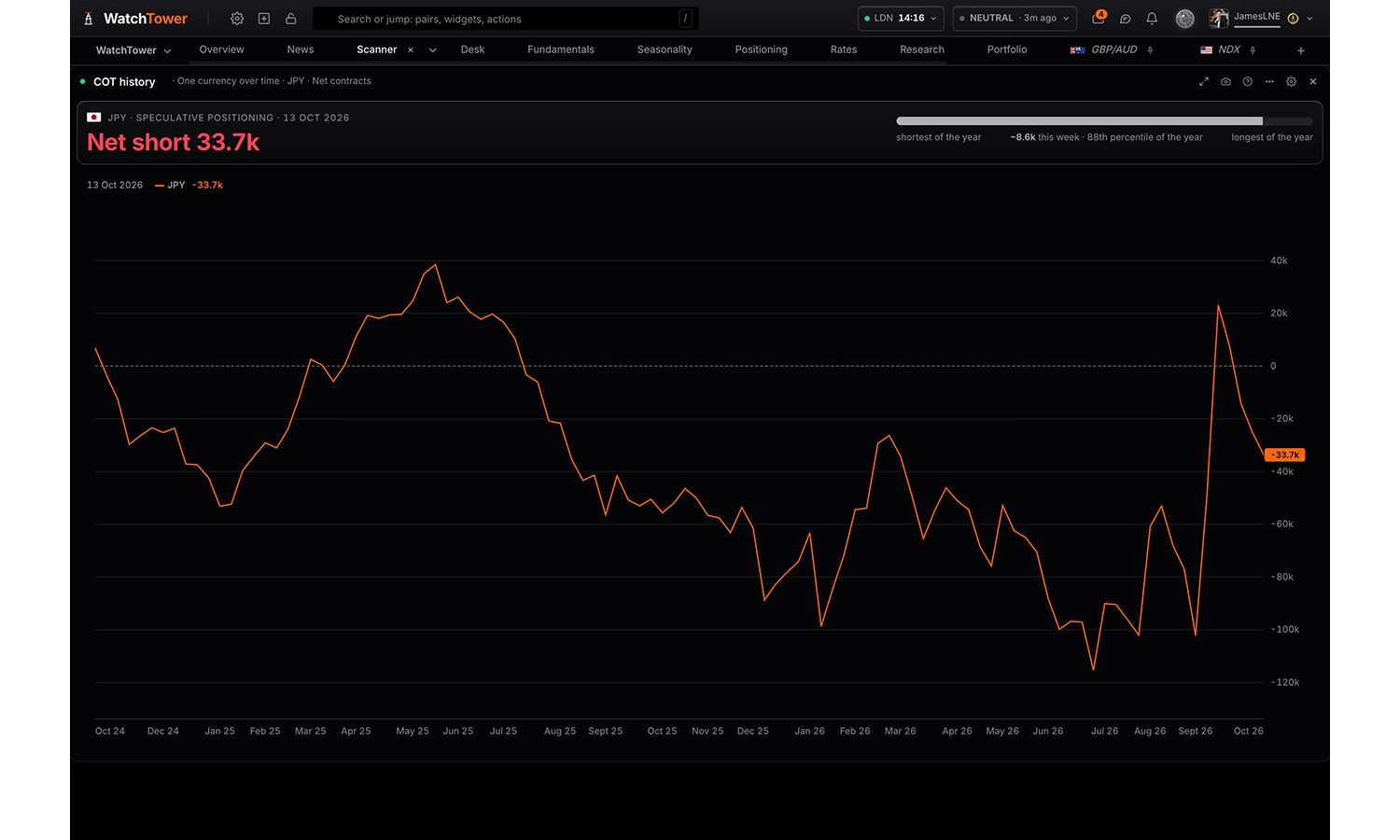The height and width of the screenshot is (840, 1400).
Task: Click the search or jump input field
Action: click(x=506, y=19)
